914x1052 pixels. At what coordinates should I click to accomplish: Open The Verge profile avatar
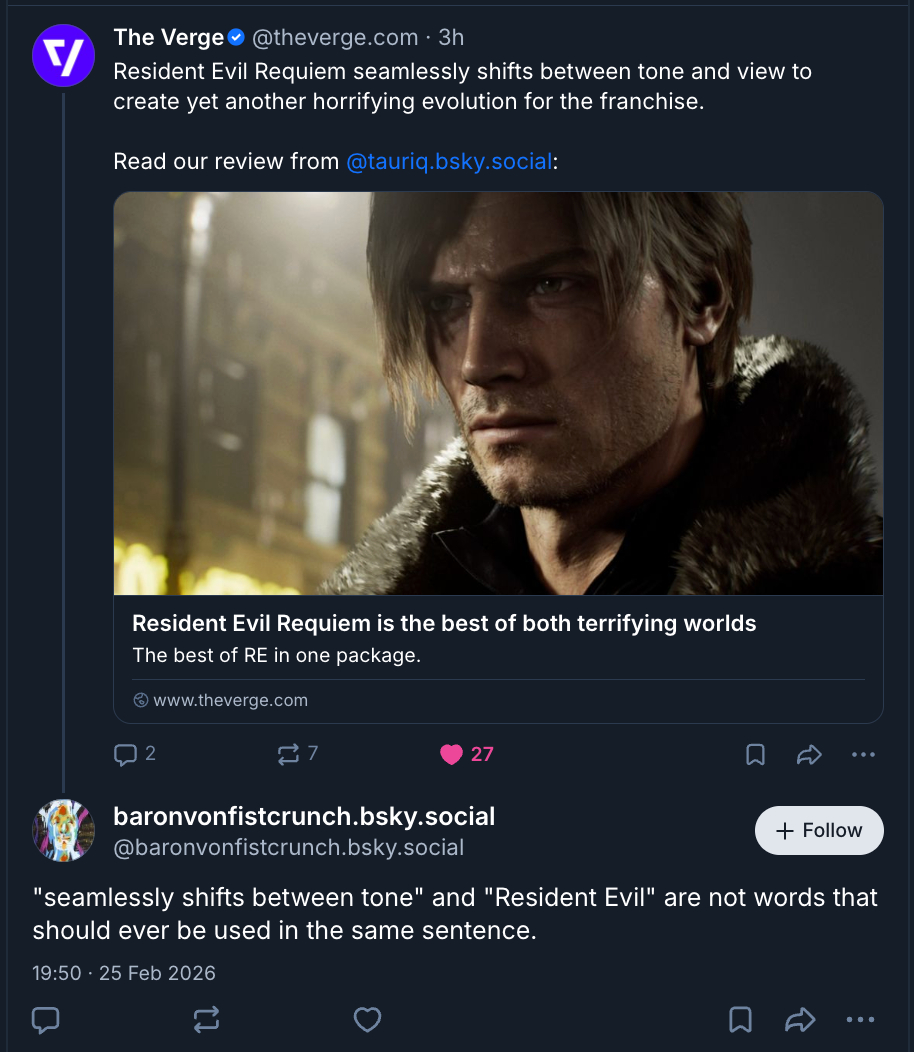tap(63, 54)
